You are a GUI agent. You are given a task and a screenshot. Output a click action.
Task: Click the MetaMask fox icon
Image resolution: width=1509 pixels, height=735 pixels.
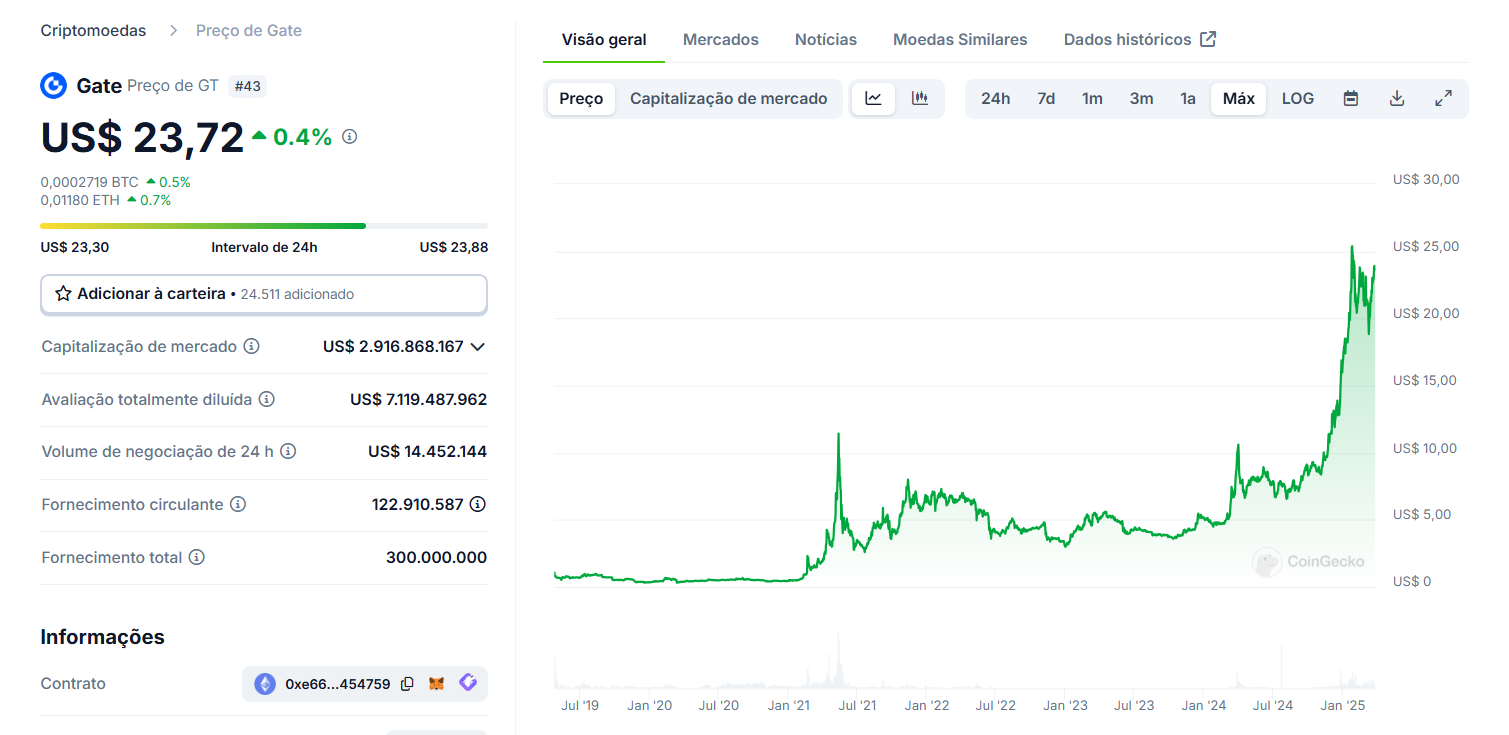tap(437, 684)
